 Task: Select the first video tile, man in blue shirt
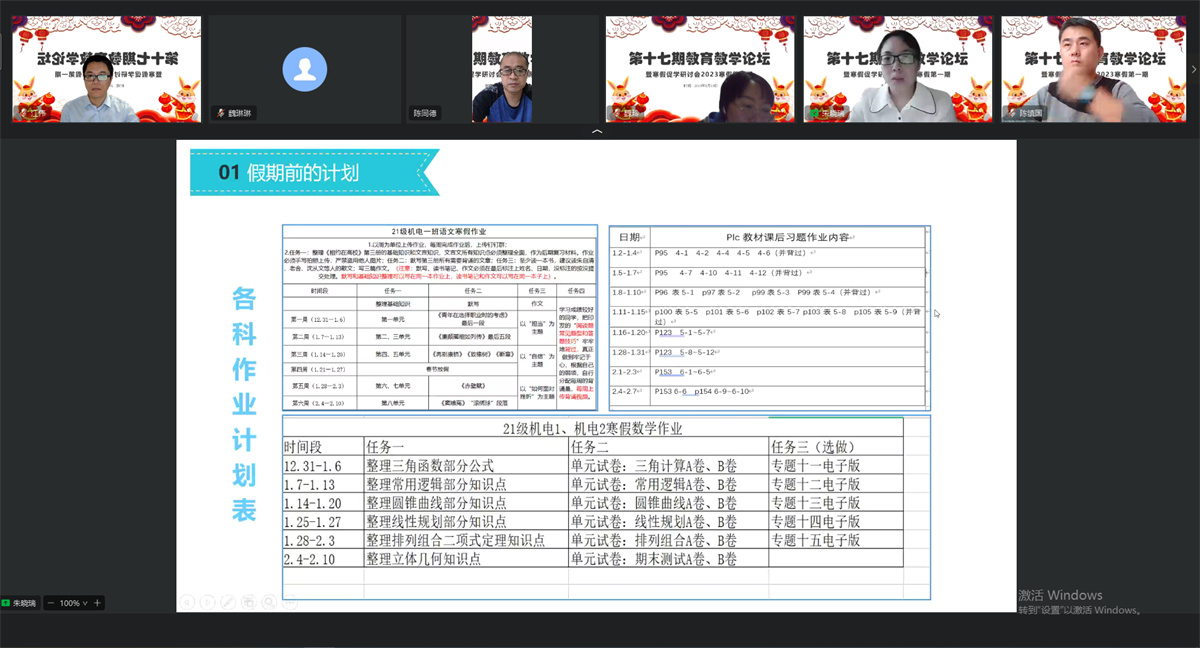pos(106,68)
